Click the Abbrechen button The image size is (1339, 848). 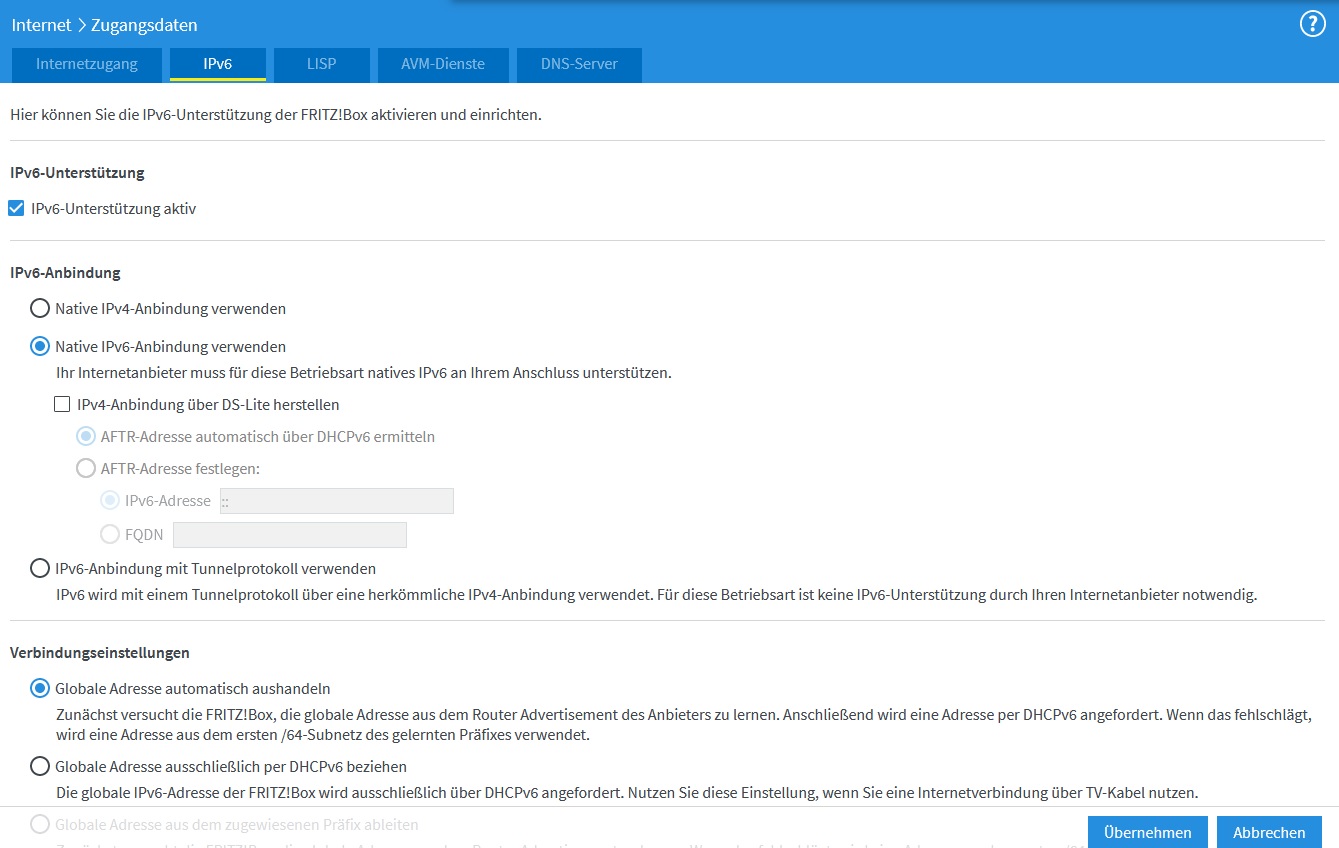[x=1269, y=832]
